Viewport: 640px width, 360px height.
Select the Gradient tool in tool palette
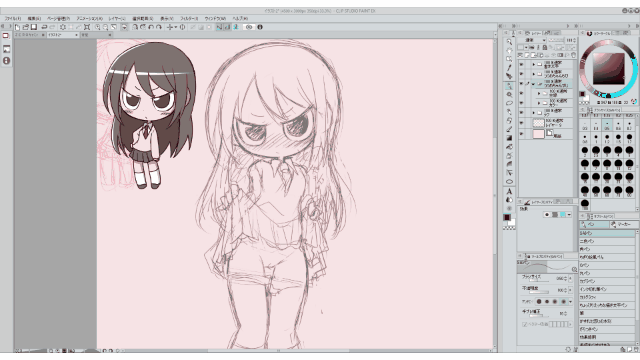(x=509, y=138)
